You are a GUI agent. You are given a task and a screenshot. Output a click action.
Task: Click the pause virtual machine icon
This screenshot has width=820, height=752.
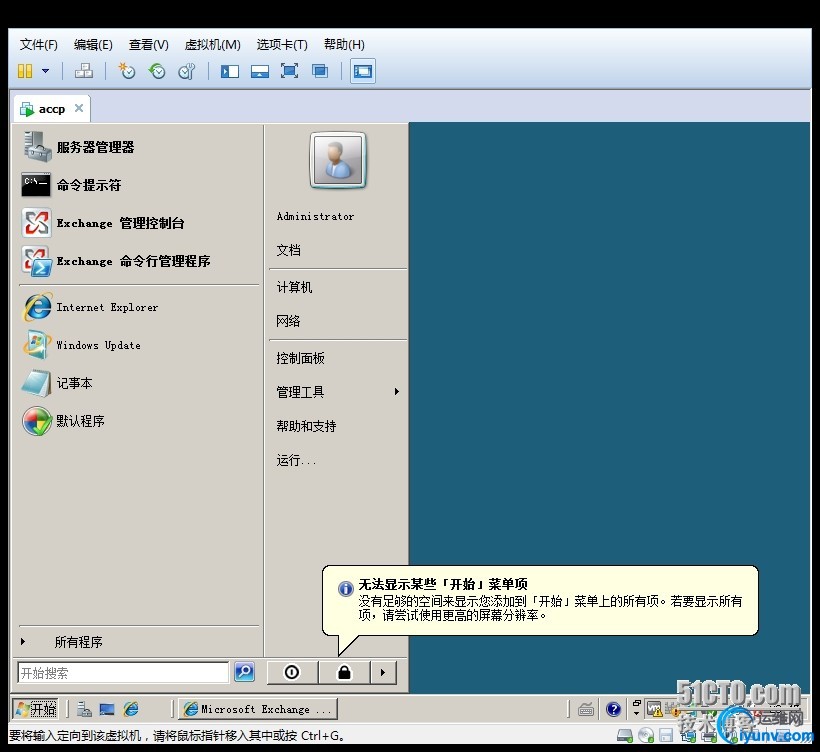click(x=25, y=71)
